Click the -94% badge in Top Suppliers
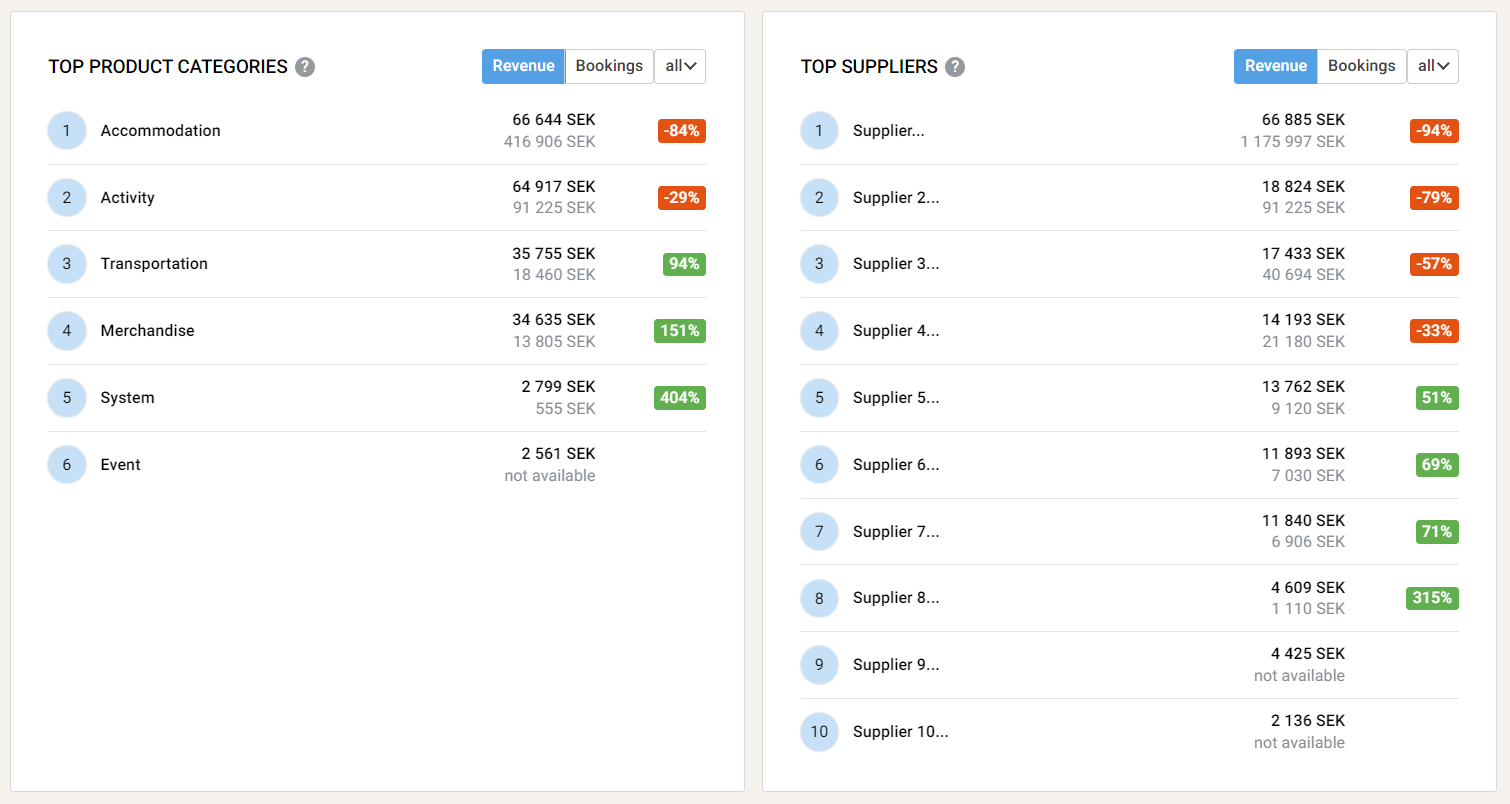 1434,131
